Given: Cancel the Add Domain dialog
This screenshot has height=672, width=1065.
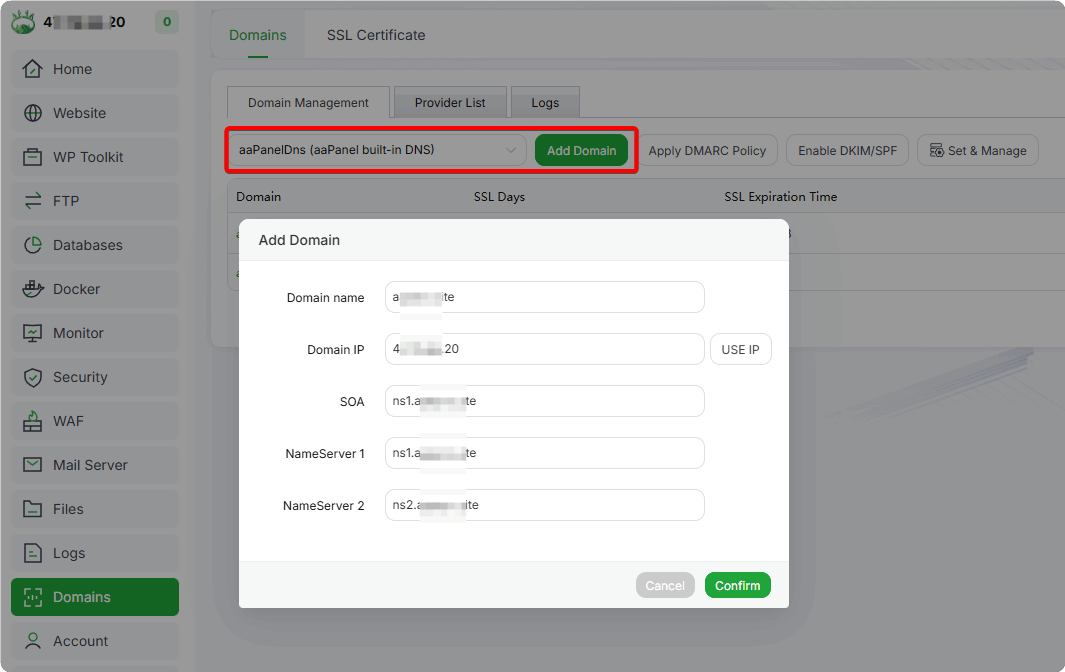Looking at the screenshot, I should [x=665, y=586].
